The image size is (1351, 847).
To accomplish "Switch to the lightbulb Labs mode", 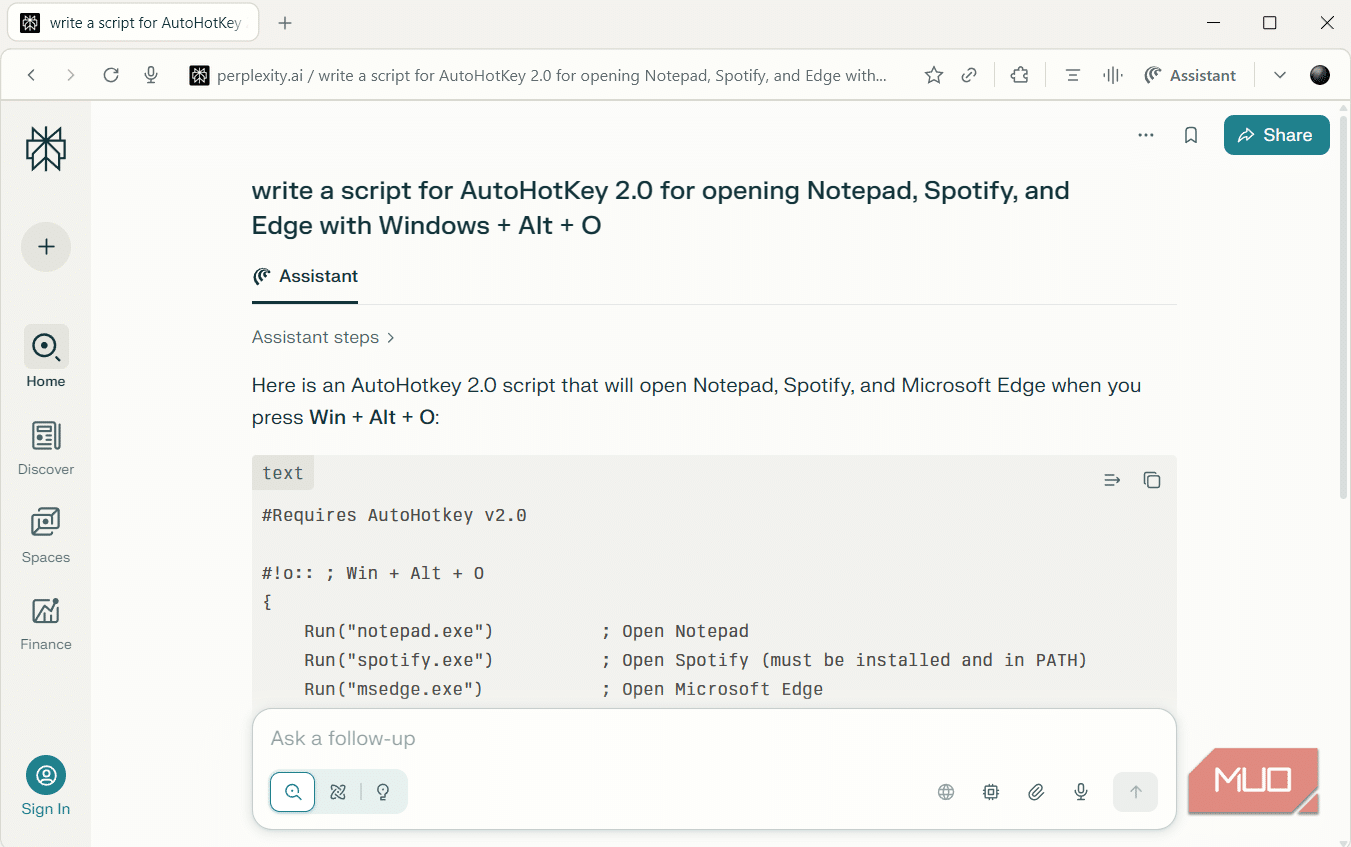I will 382,792.
